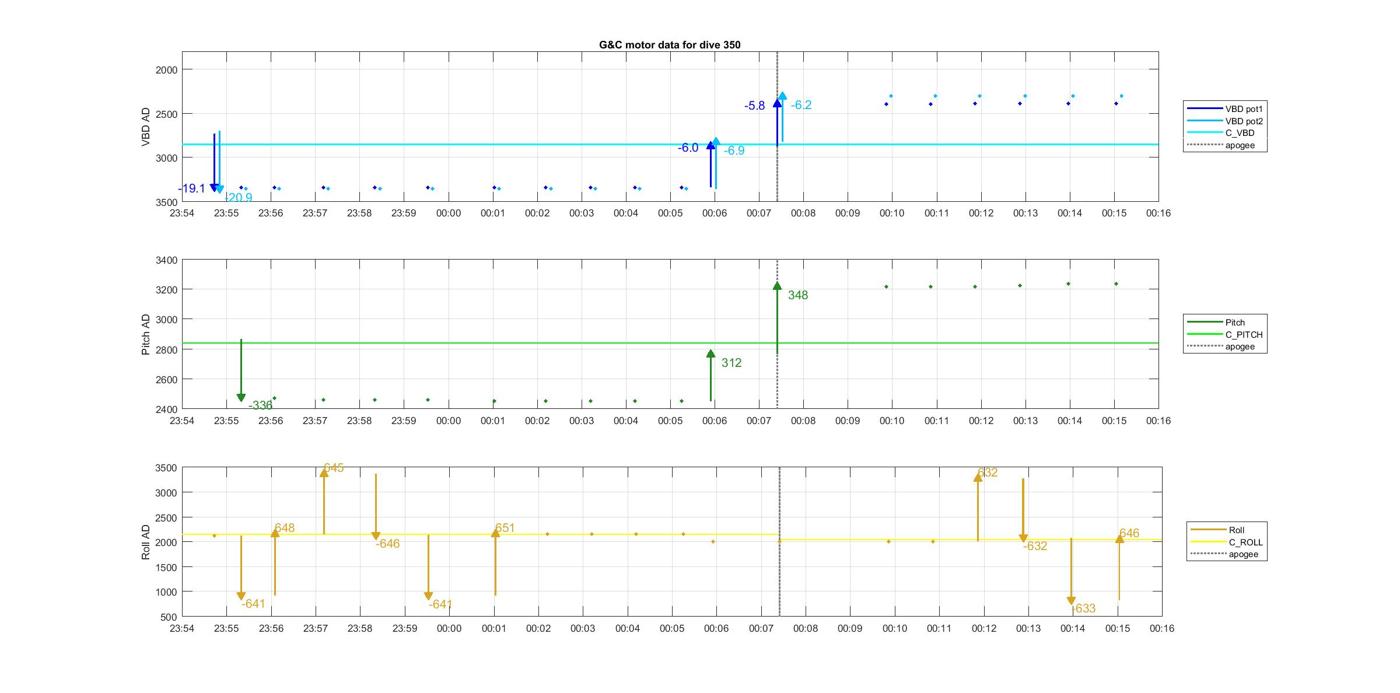This screenshot has width=1400, height=693.
Task: Click the 'VBD AD' y-axis label
Action: (x=146, y=128)
